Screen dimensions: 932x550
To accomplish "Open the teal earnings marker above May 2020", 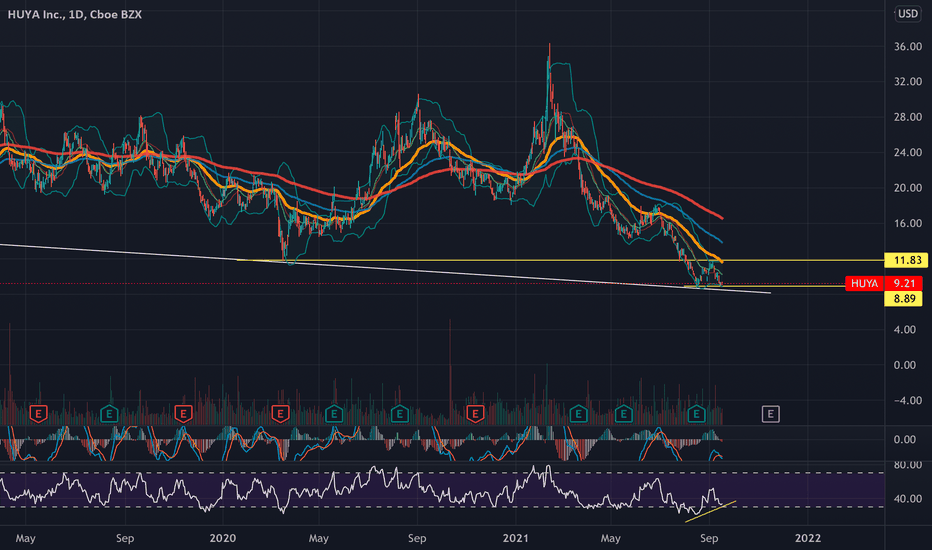I will click(x=334, y=413).
